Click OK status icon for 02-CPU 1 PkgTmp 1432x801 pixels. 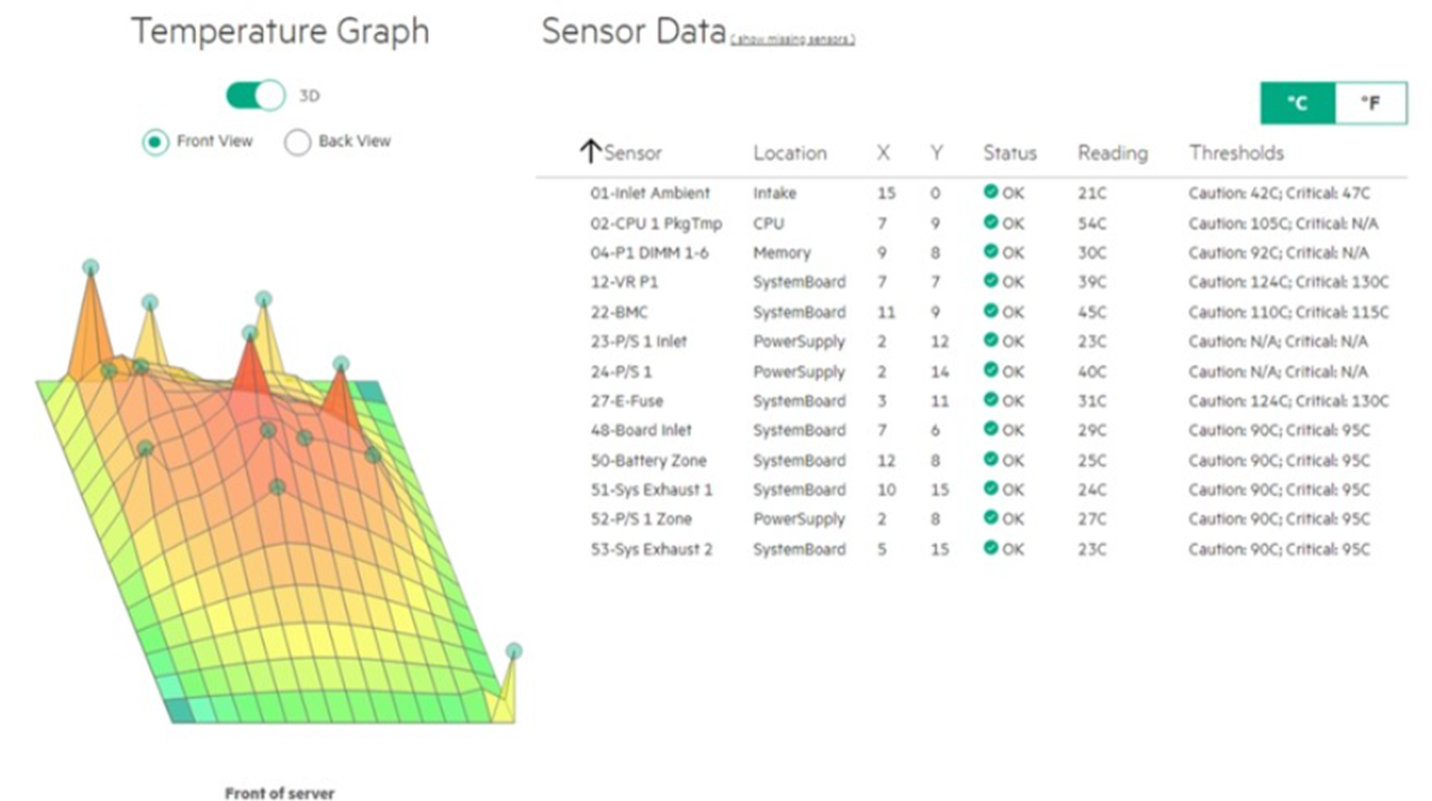pos(991,222)
